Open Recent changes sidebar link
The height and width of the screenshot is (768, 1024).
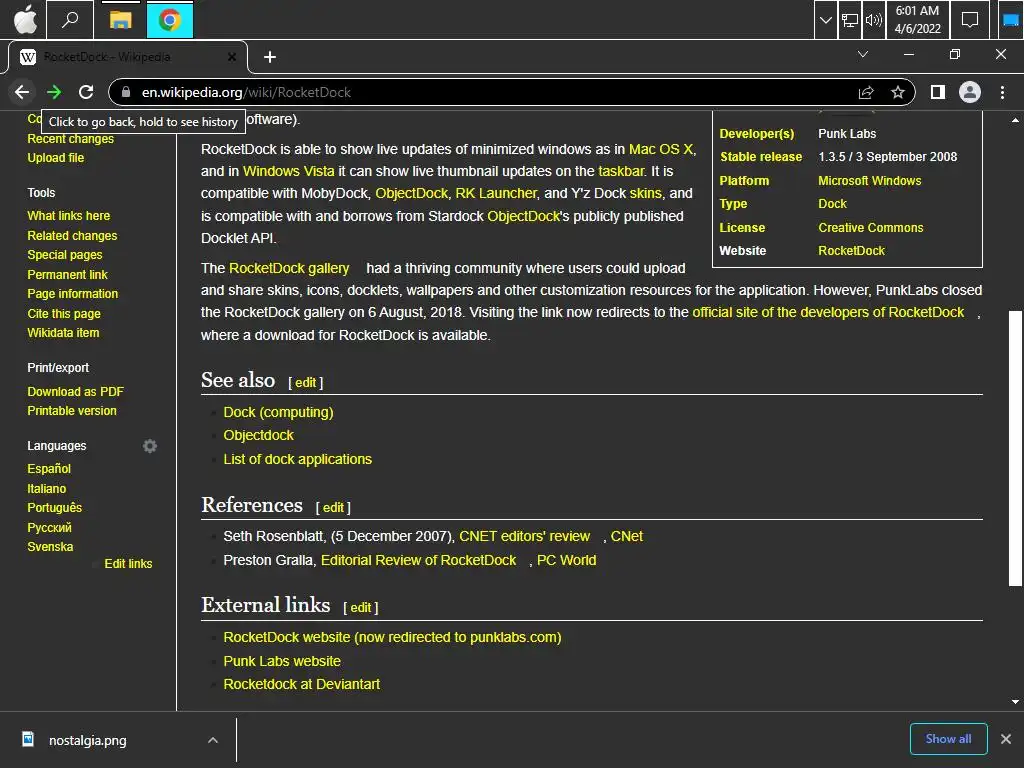[x=71, y=138]
